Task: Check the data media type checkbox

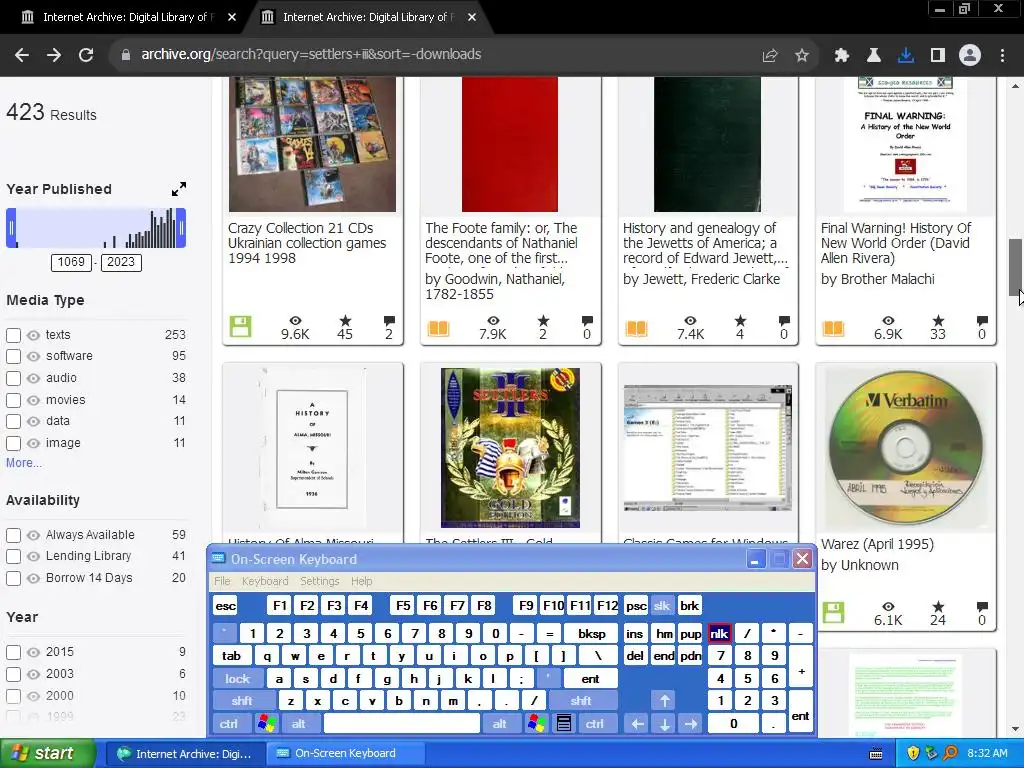Action: point(13,421)
